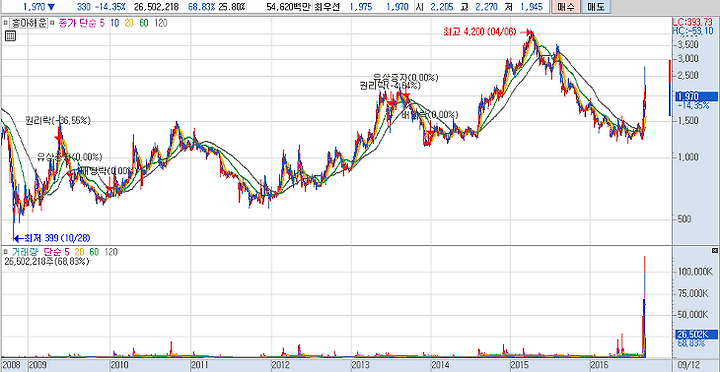Close the volume panel with its X icon
This screenshot has height=372, width=720.
[714, 250]
